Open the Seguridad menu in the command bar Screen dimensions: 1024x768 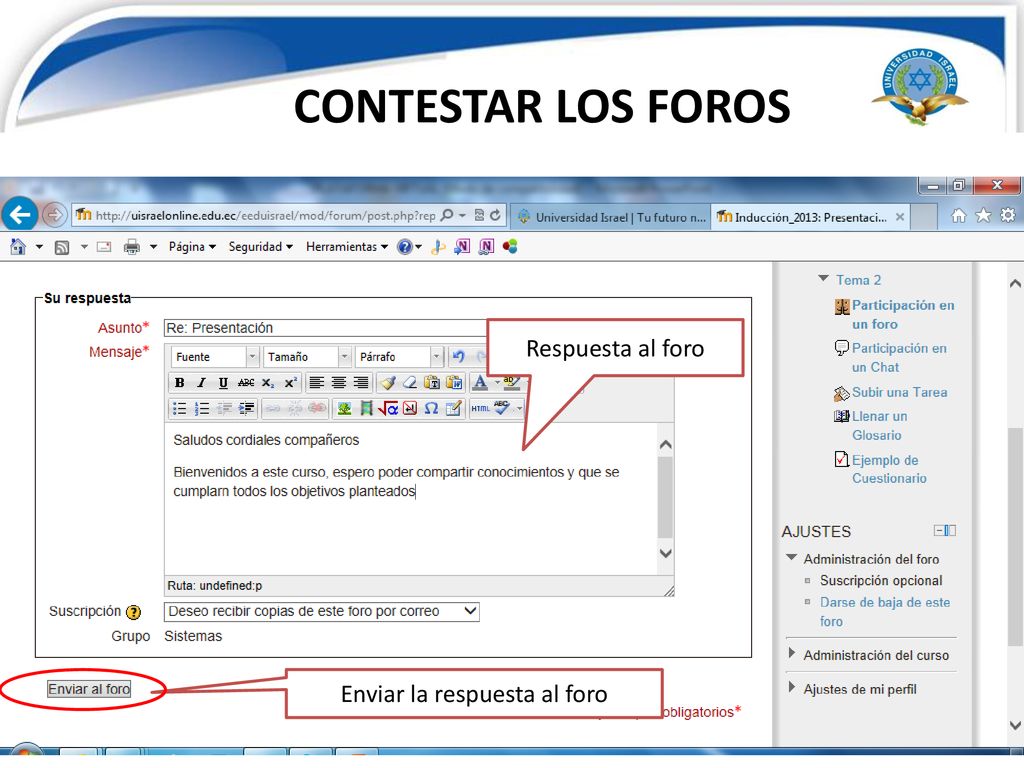point(260,247)
